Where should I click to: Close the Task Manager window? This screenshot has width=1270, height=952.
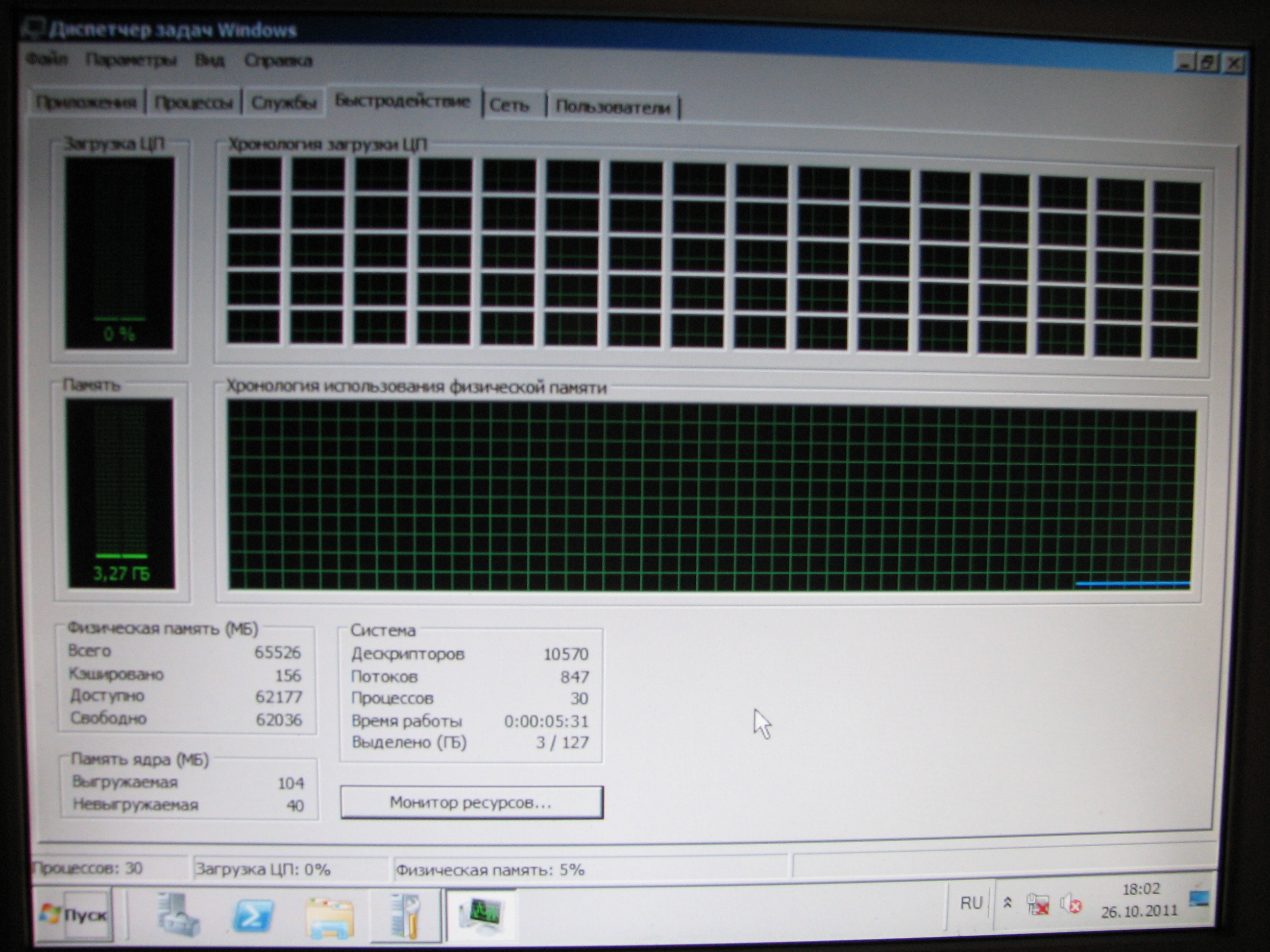coord(1233,63)
